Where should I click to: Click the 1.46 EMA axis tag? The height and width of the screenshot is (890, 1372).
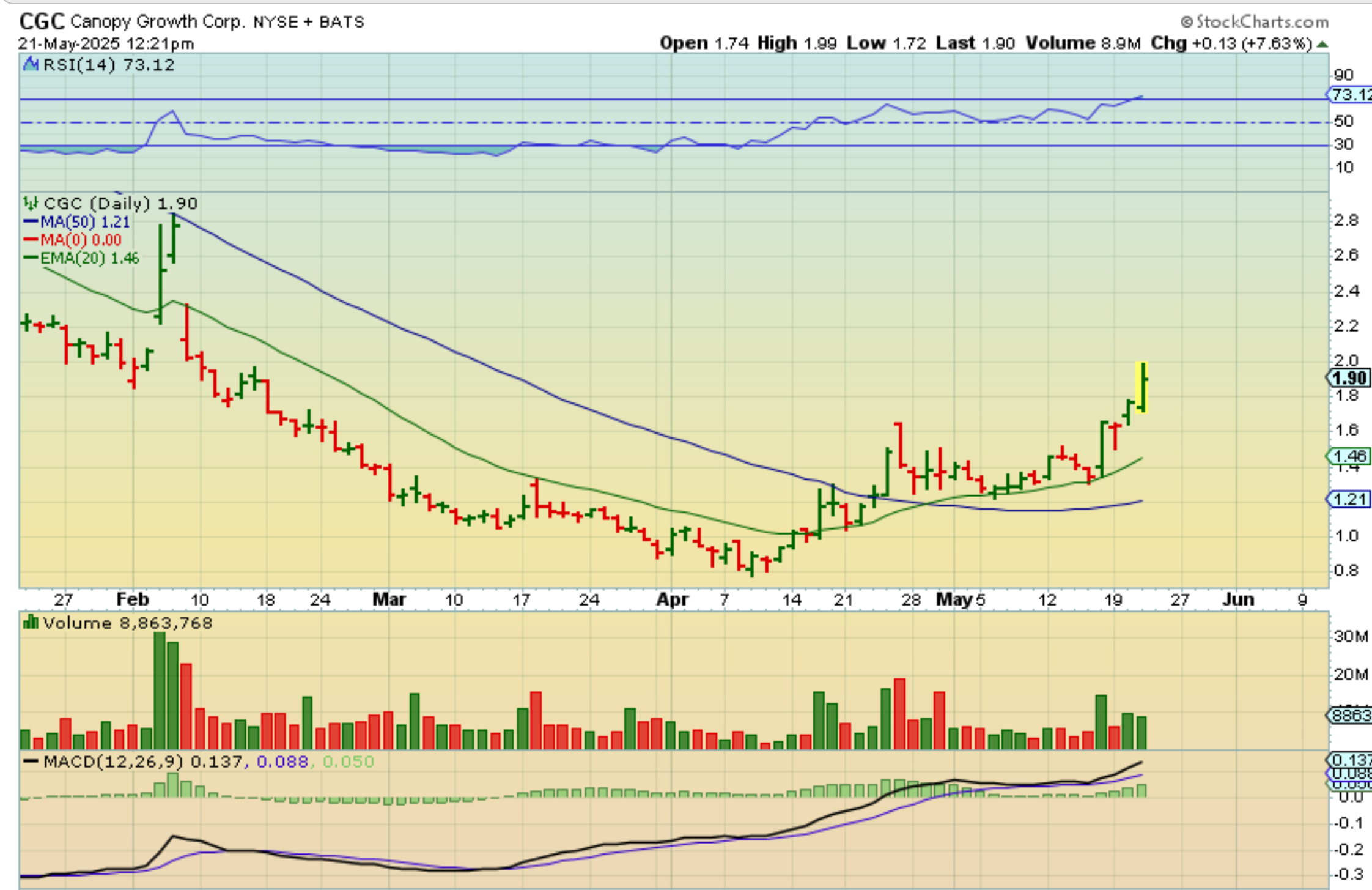pyautogui.click(x=1349, y=456)
